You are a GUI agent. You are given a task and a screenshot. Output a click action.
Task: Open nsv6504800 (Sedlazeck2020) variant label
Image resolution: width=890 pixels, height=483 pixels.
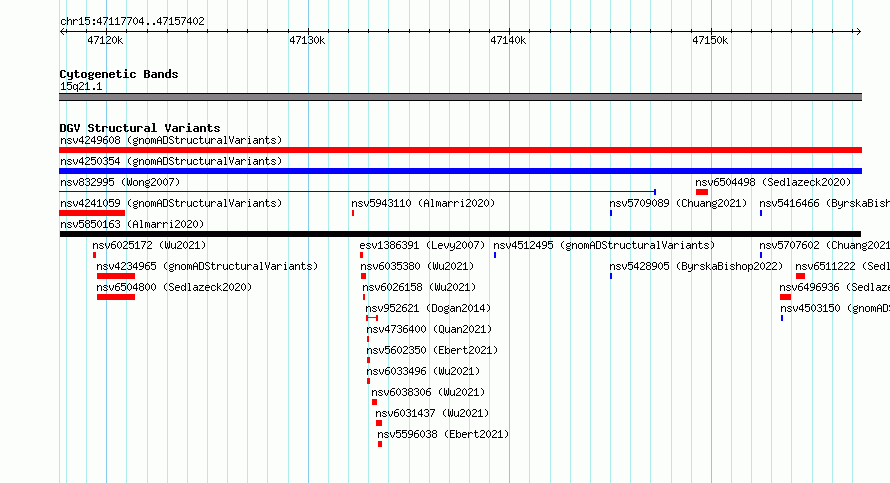(x=174, y=287)
